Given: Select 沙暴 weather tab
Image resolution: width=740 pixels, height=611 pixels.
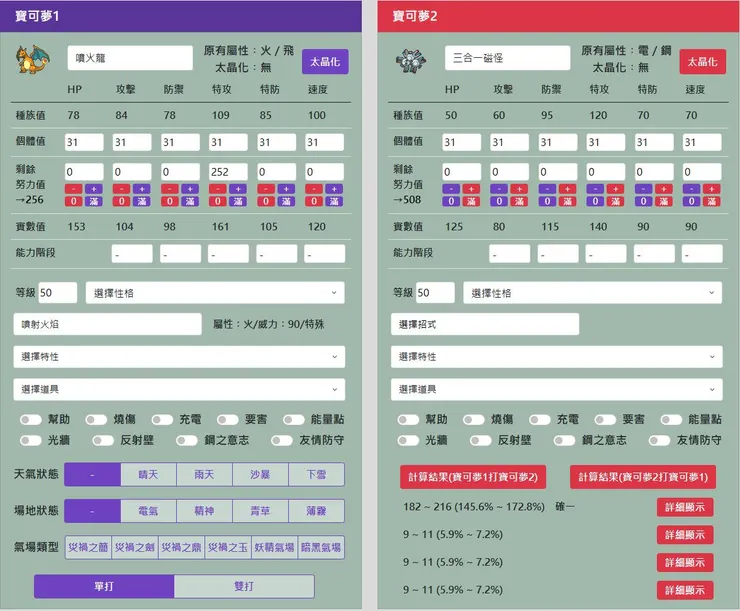Looking at the screenshot, I should point(261,475).
